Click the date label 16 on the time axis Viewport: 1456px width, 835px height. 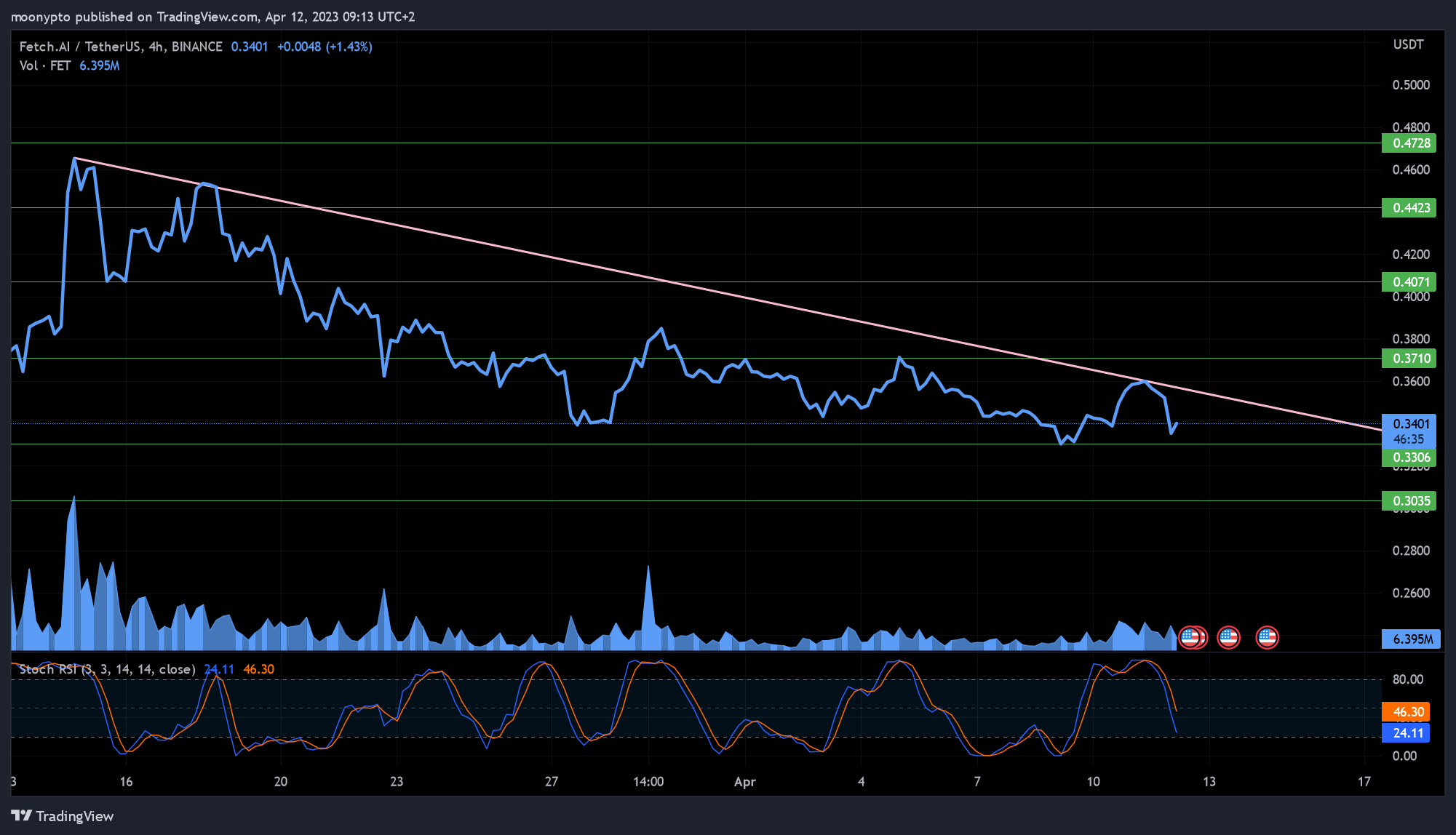click(x=126, y=782)
